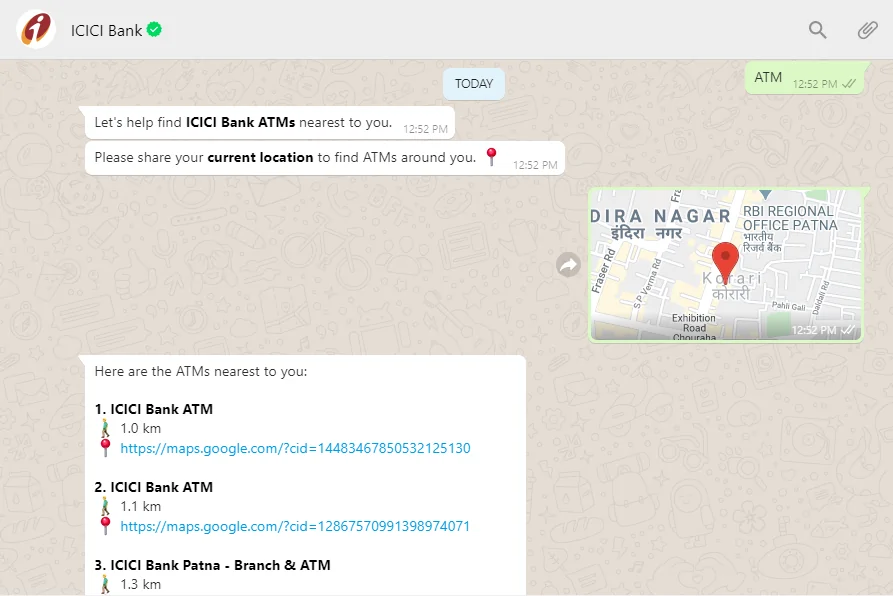
Task: Open the Google Maps link ending 2125130
Action: point(295,448)
